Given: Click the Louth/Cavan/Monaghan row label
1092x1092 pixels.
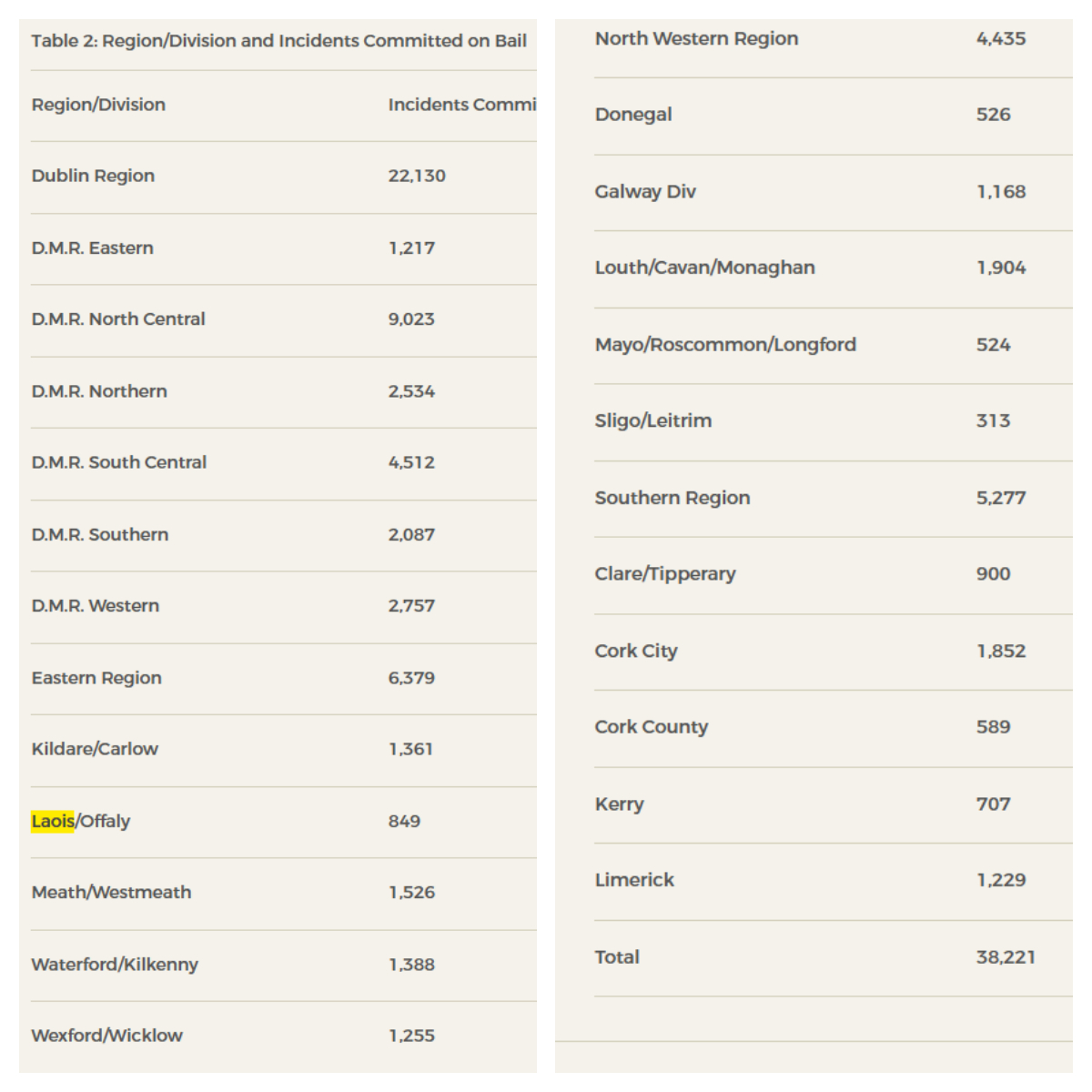Looking at the screenshot, I should [704, 268].
